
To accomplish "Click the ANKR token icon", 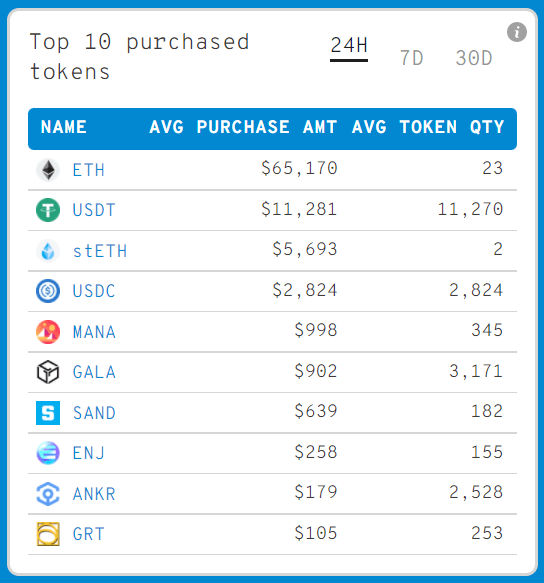I will coord(48,494).
